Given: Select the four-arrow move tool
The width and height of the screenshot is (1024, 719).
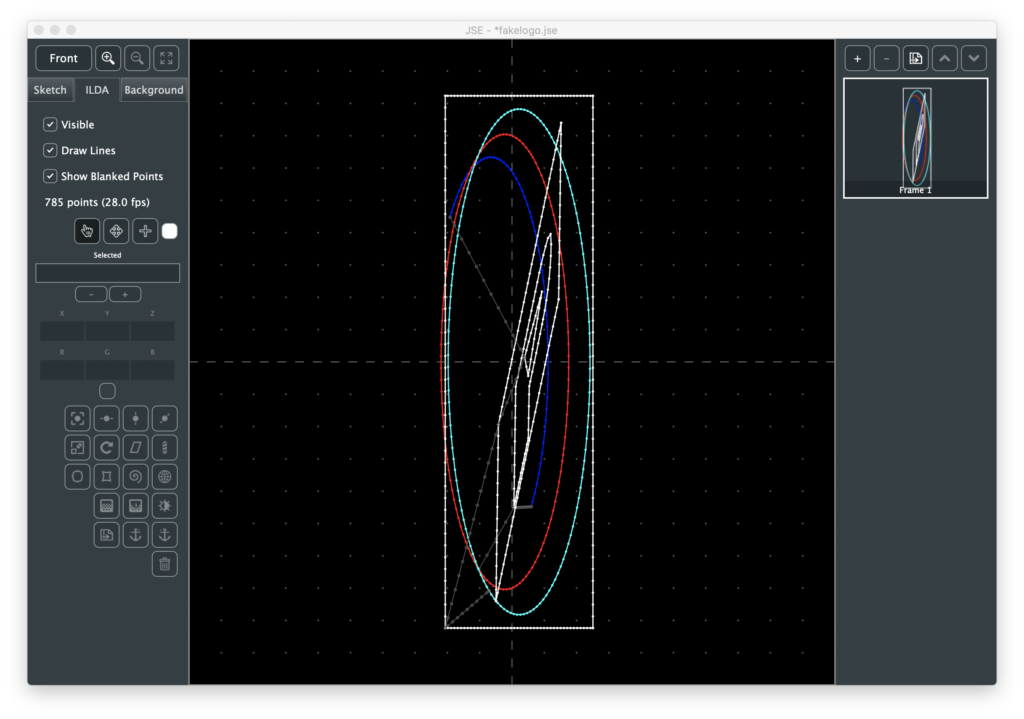Looking at the screenshot, I should click(x=116, y=231).
